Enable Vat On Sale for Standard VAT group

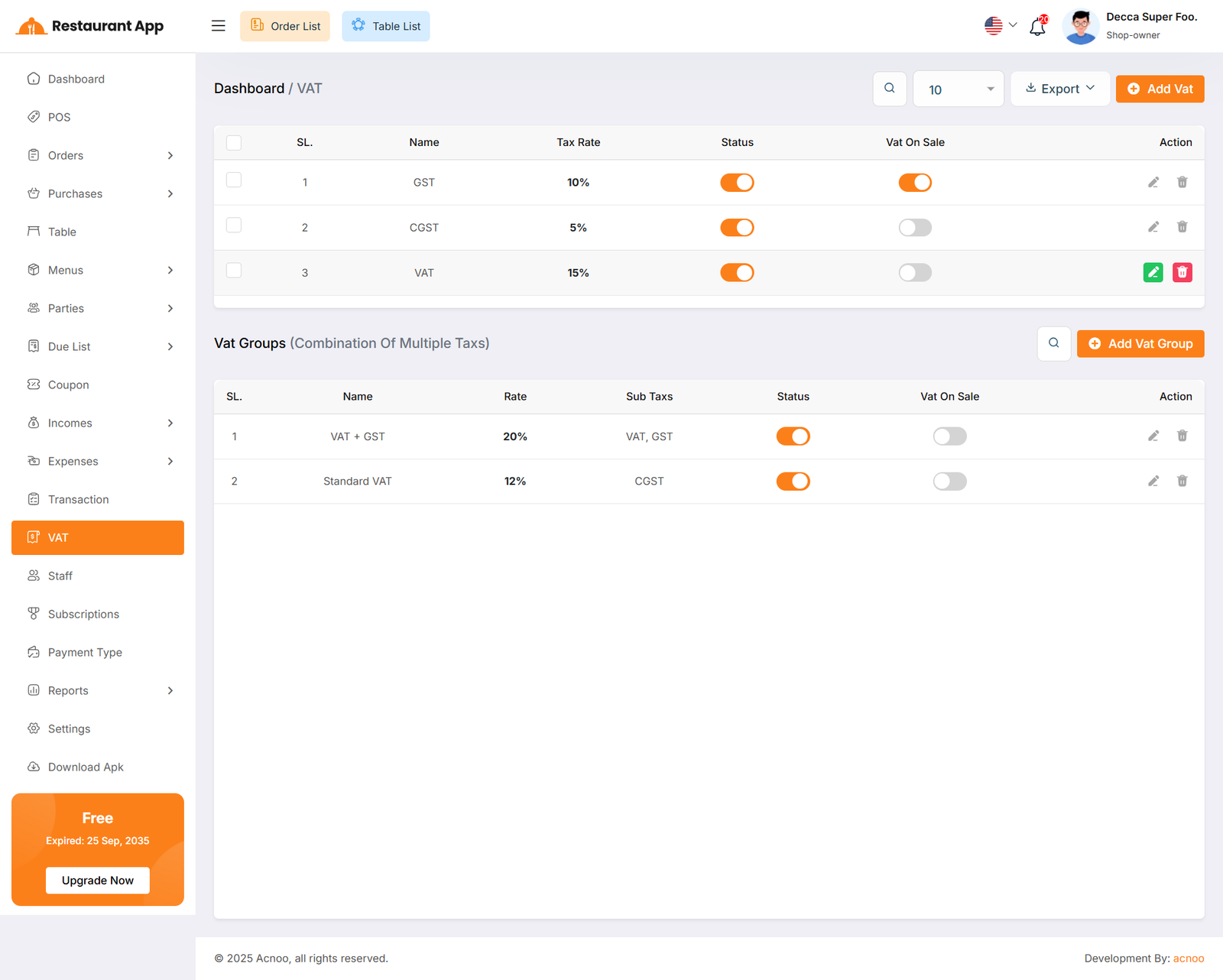coord(949,481)
